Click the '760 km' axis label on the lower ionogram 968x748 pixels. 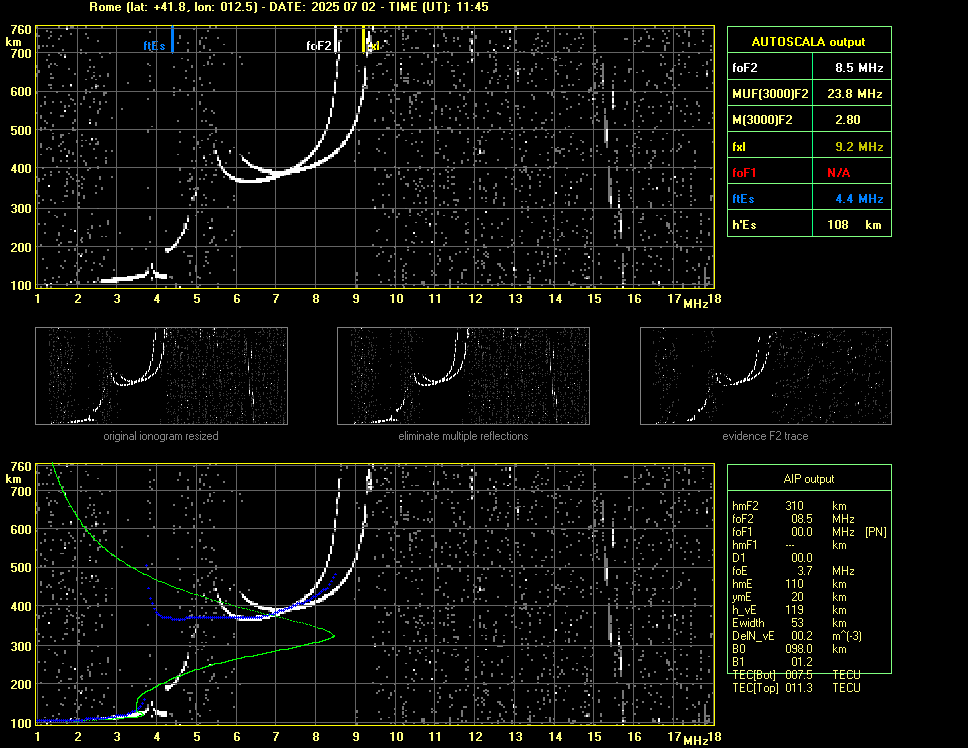(x=19, y=472)
